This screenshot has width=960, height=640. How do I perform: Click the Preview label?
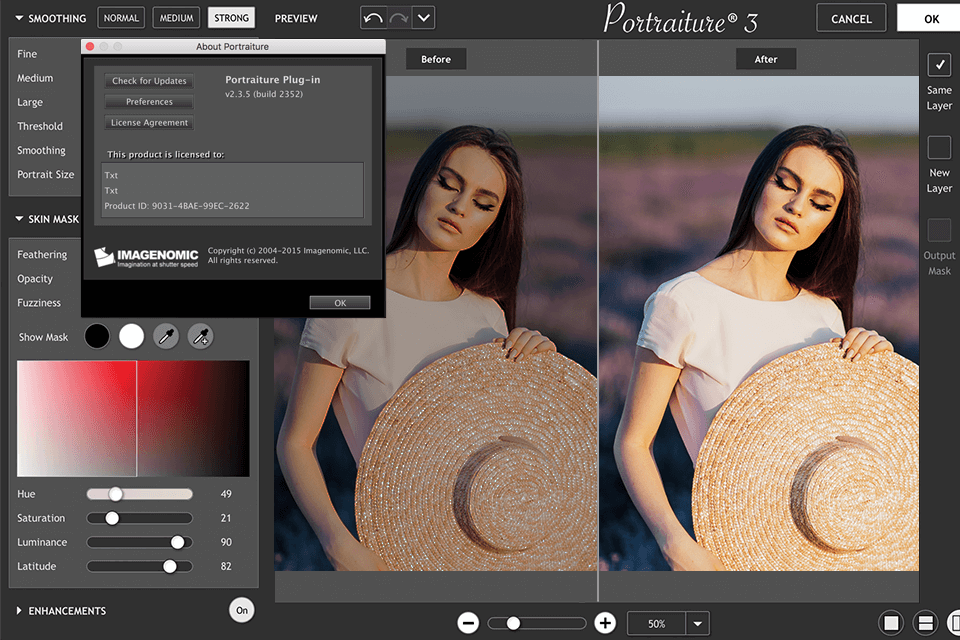[296, 18]
